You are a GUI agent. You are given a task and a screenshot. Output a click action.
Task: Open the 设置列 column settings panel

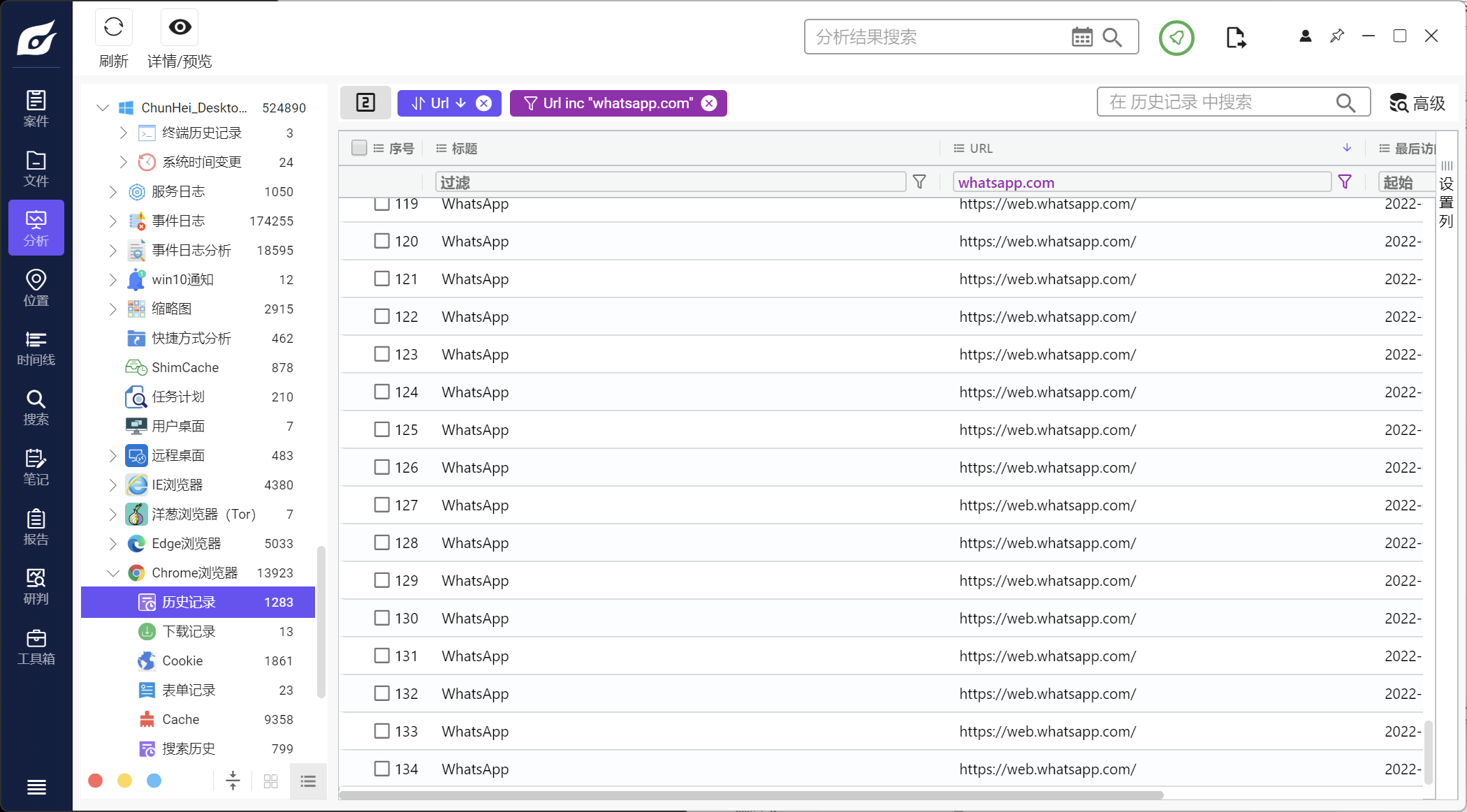[1446, 195]
